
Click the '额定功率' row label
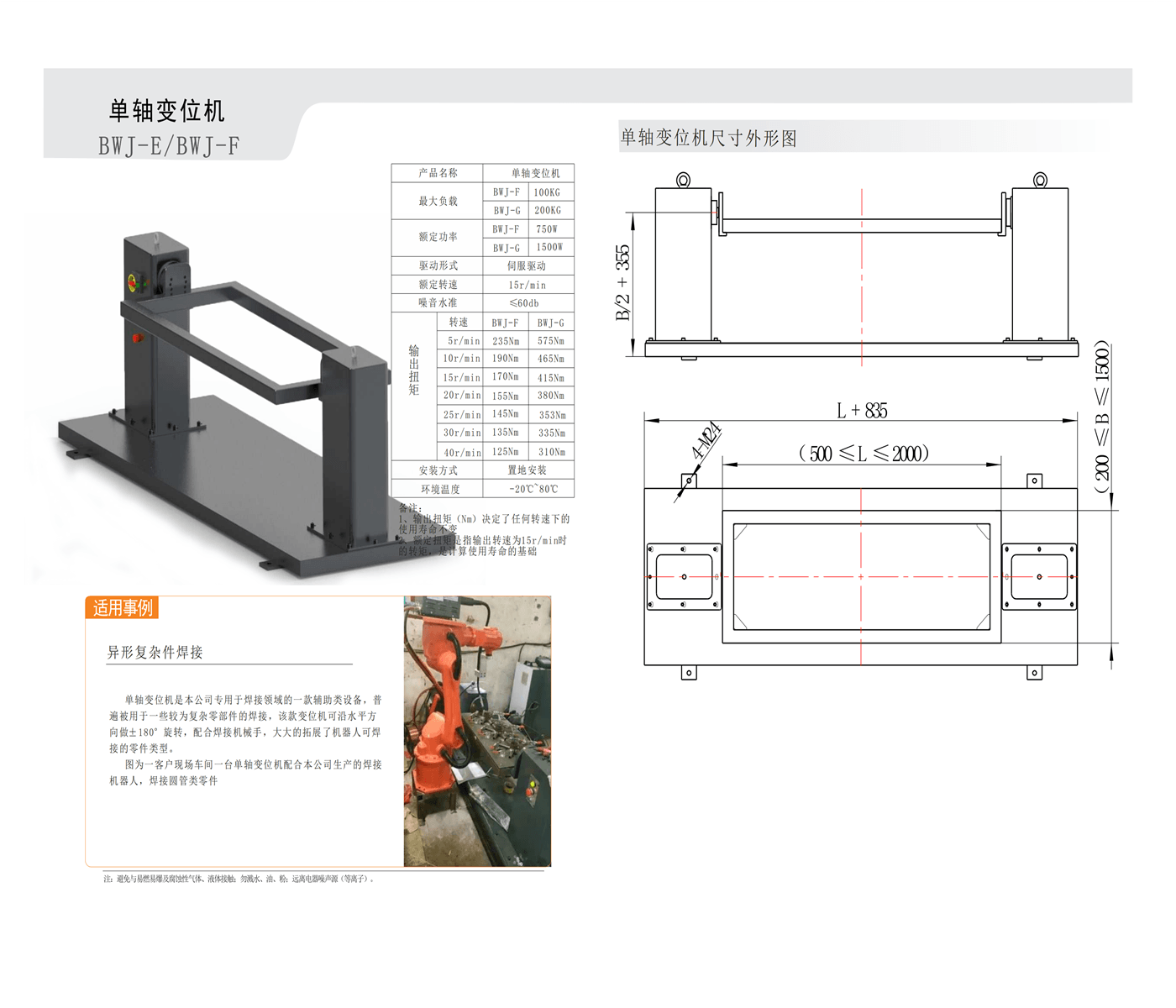pyautogui.click(x=438, y=238)
